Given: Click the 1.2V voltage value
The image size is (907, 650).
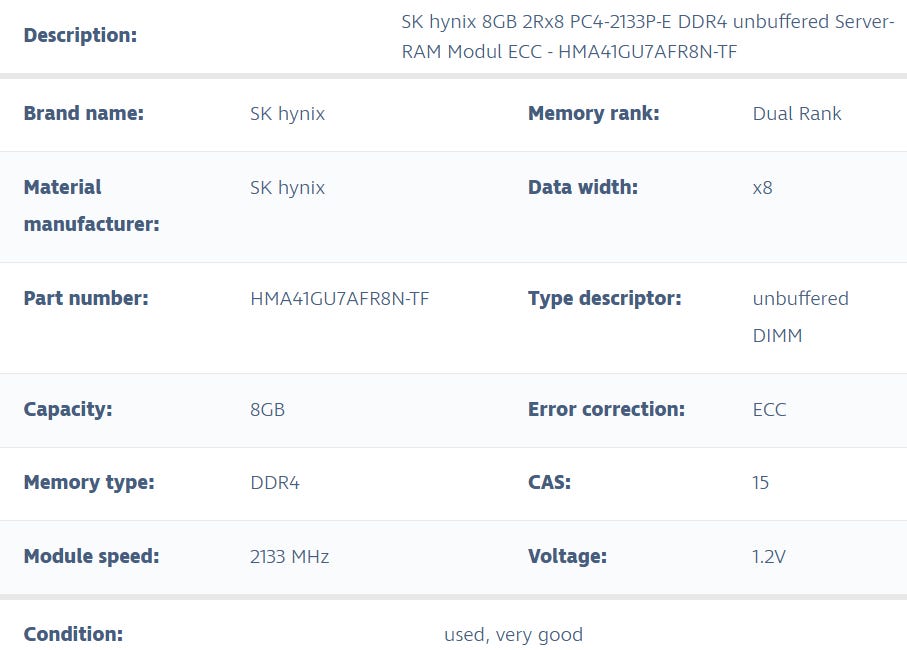Looking at the screenshot, I should click(x=769, y=557).
